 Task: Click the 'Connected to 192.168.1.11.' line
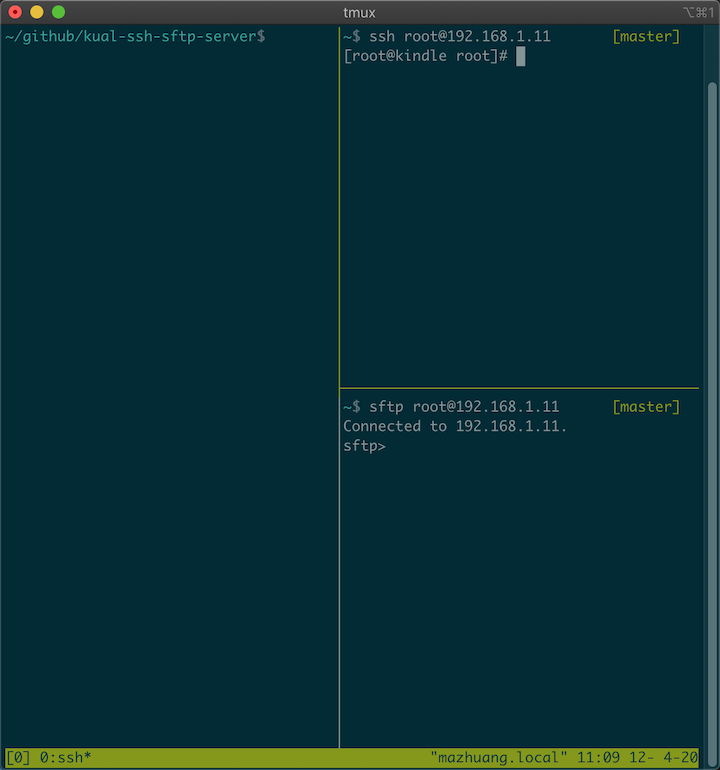[x=455, y=426]
